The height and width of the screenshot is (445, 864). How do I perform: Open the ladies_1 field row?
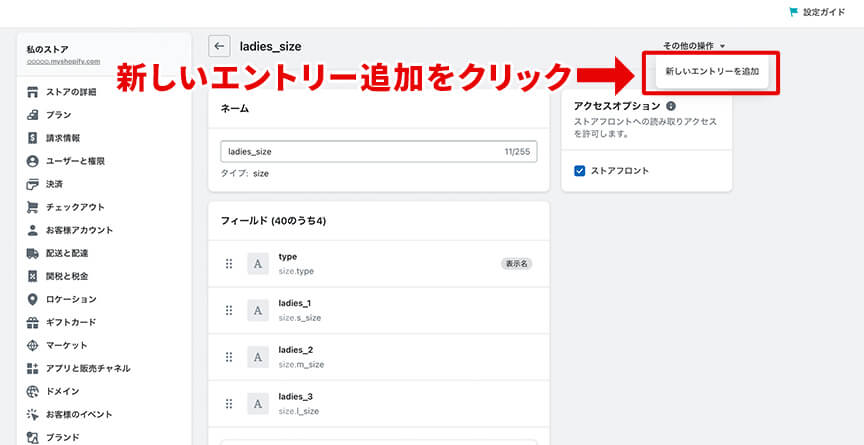(x=379, y=311)
